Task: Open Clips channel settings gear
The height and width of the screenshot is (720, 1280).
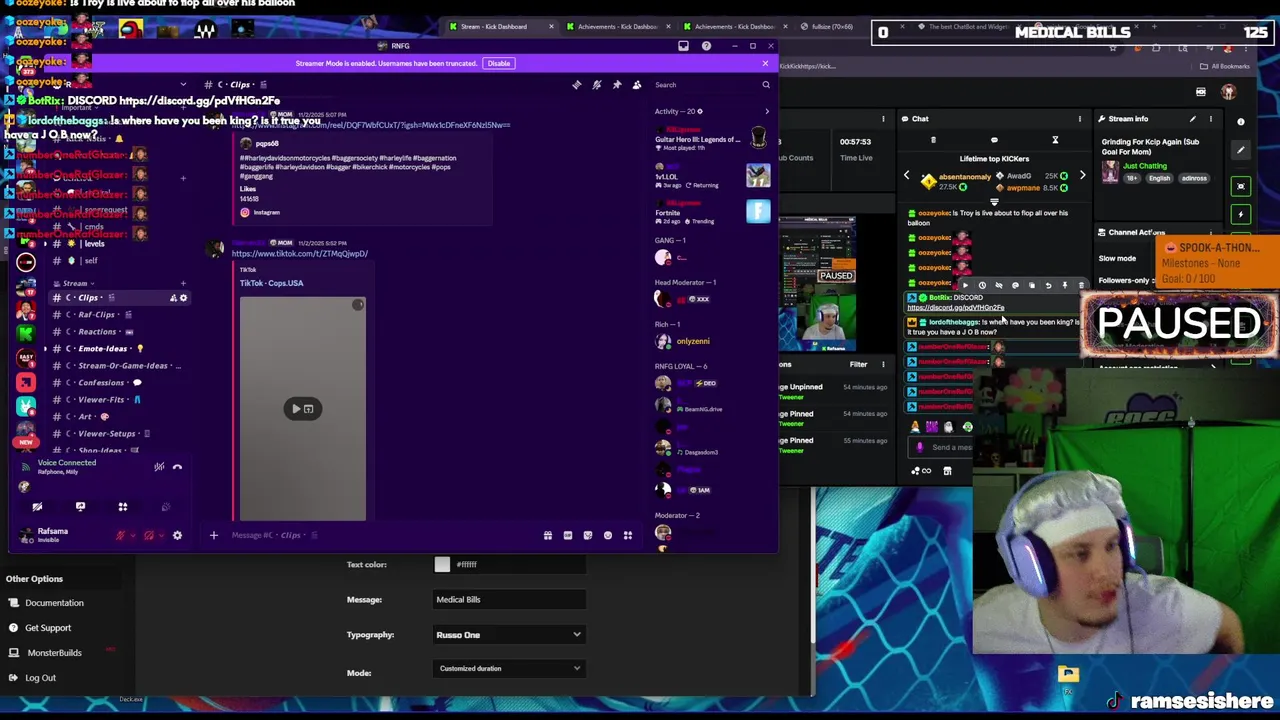Action: click(x=183, y=298)
